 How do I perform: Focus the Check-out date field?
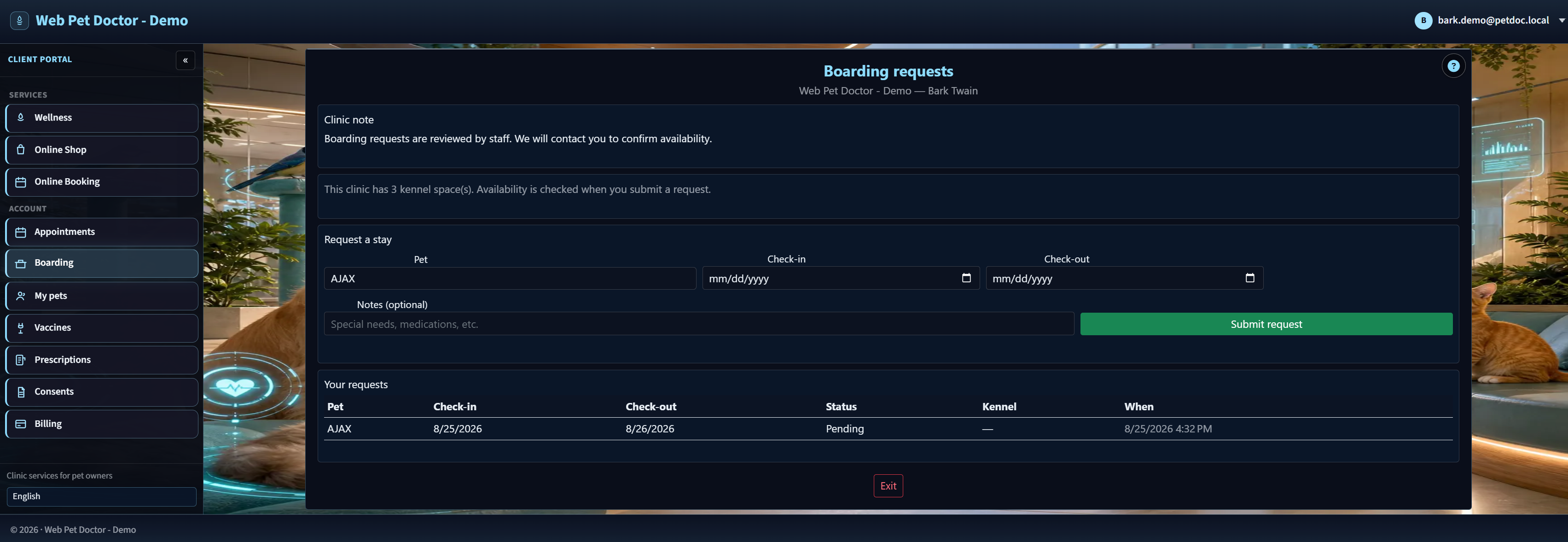click(1124, 278)
